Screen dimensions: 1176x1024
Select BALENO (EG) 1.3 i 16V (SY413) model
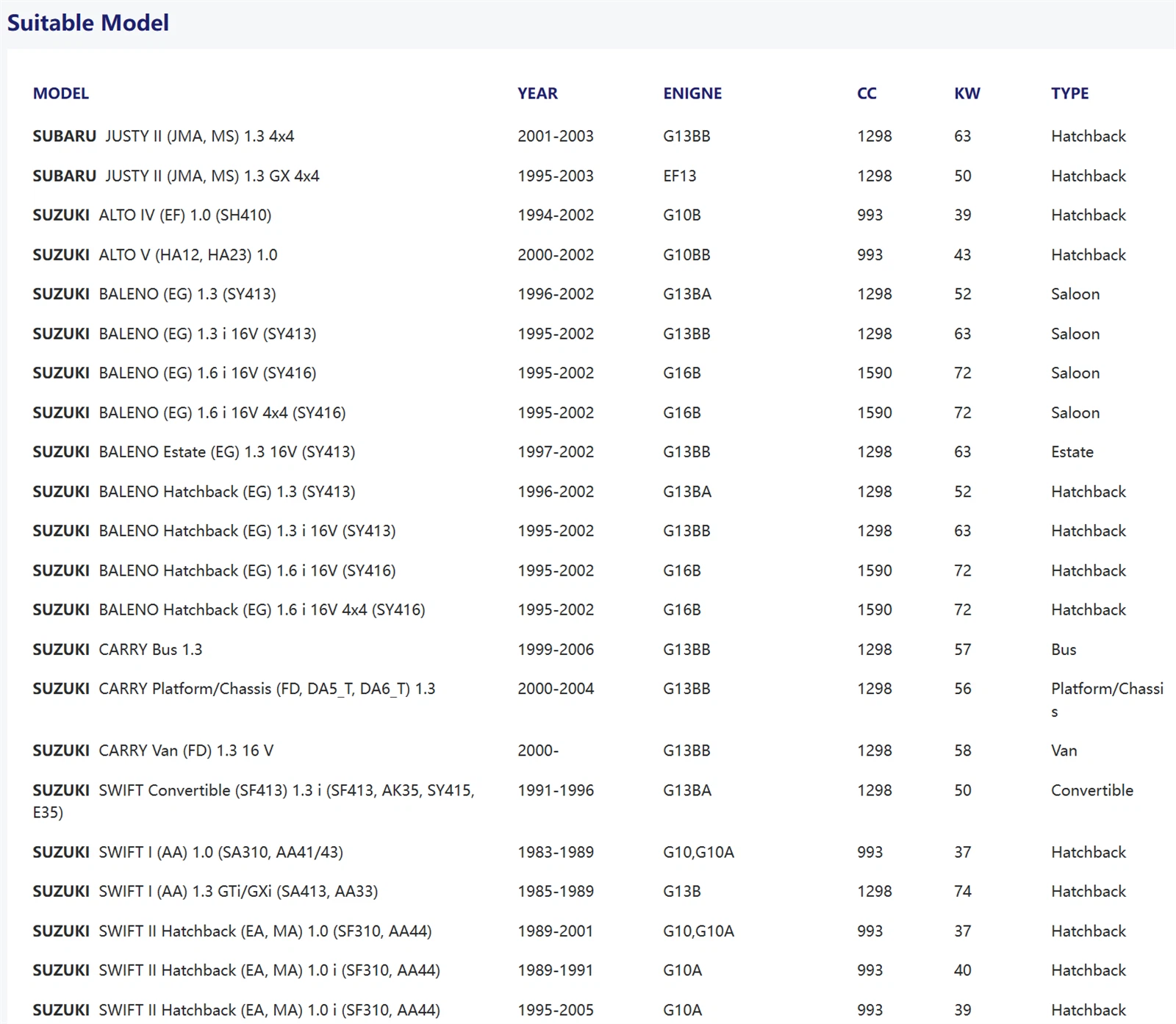[174, 334]
